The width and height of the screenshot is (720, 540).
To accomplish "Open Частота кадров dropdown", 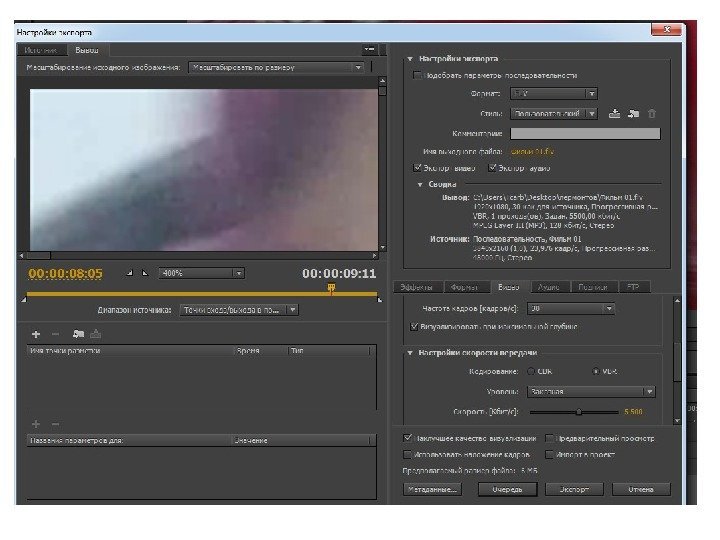I will [571, 309].
